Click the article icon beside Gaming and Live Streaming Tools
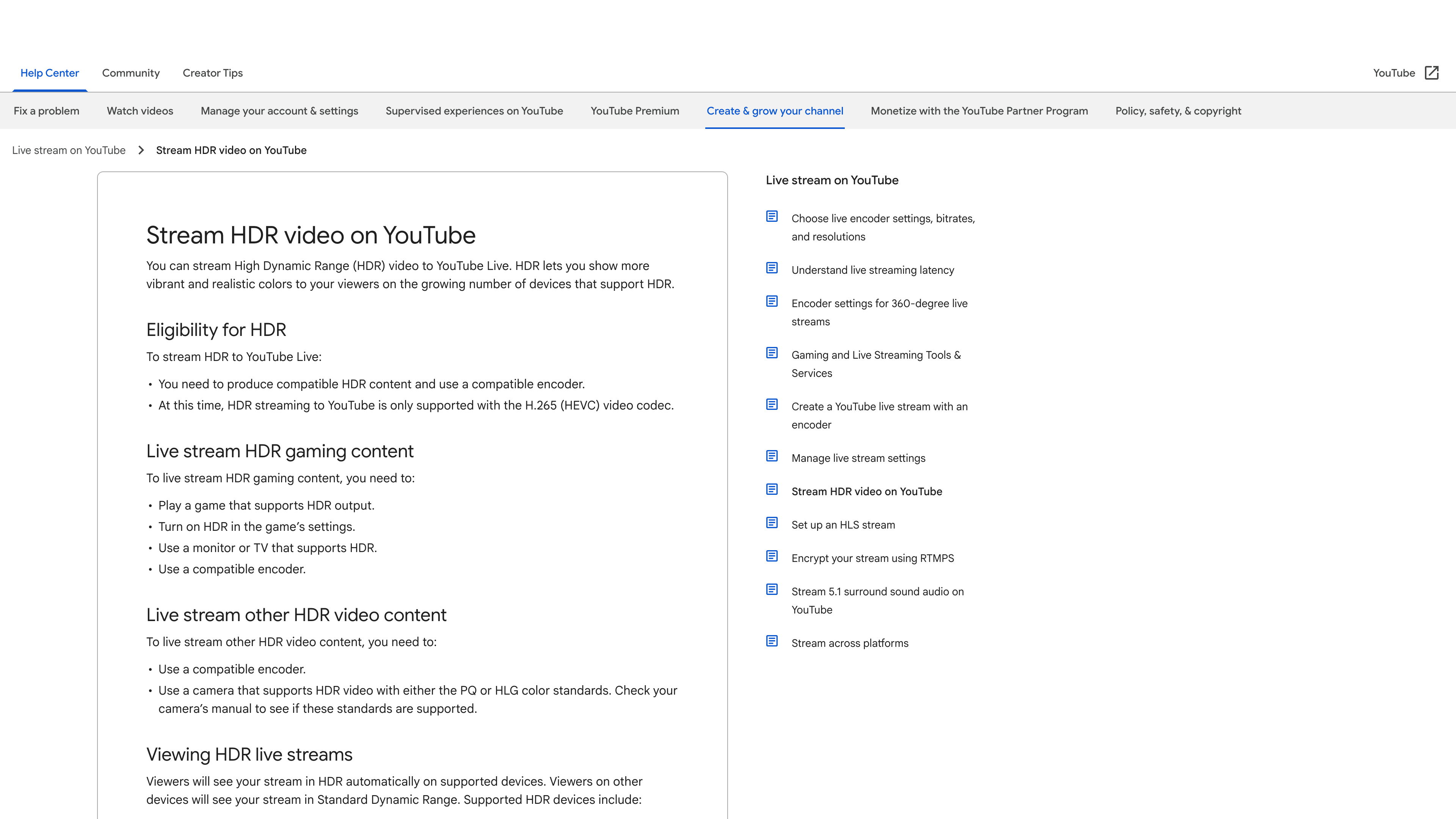1456x819 pixels. 772,353
